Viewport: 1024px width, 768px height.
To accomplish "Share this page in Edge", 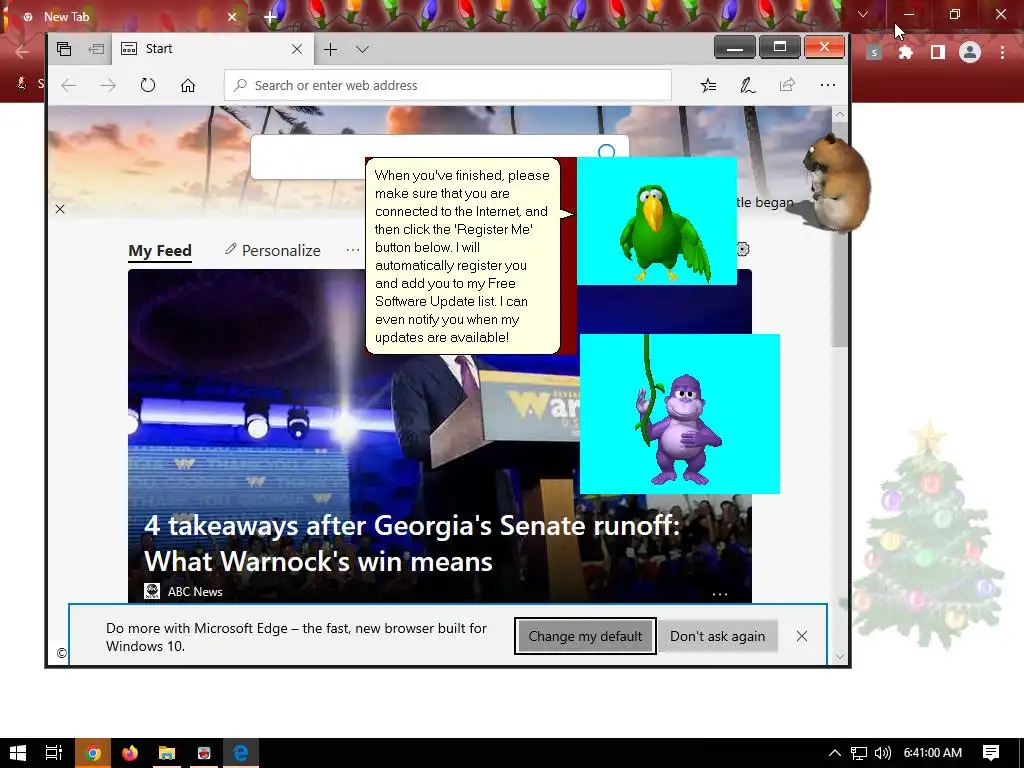I will 788,86.
